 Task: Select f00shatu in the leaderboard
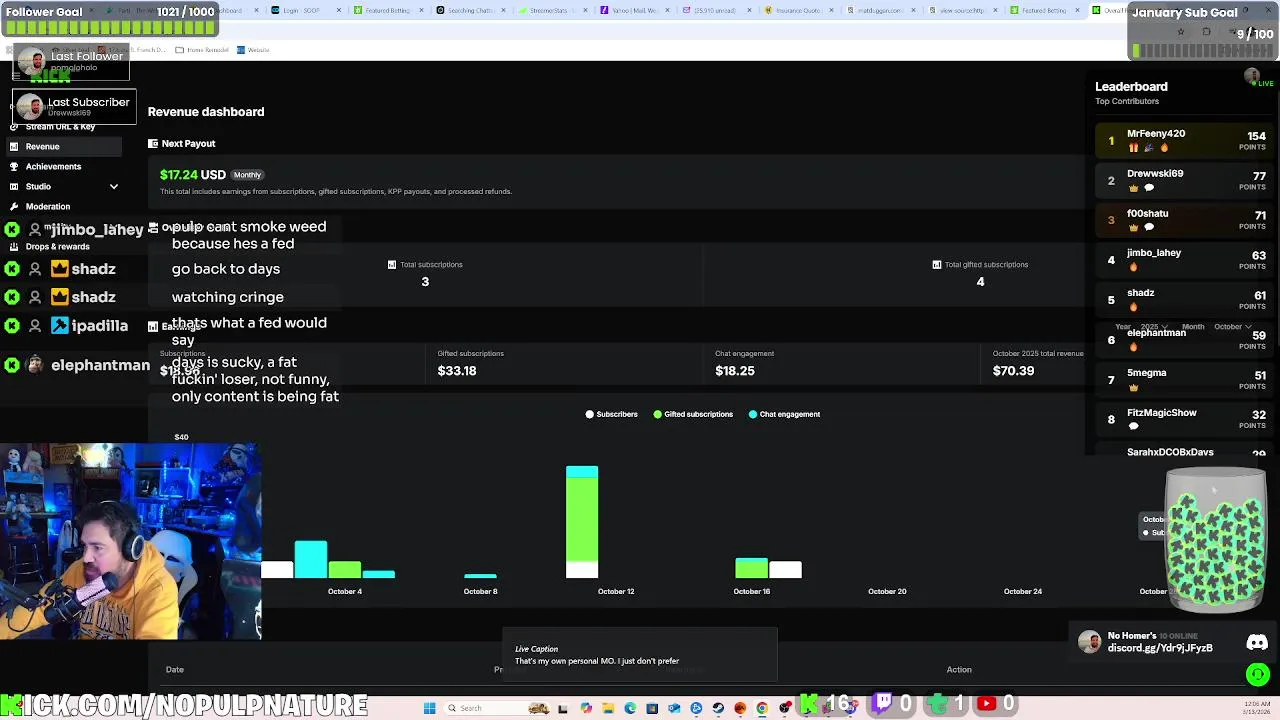click(1183, 220)
